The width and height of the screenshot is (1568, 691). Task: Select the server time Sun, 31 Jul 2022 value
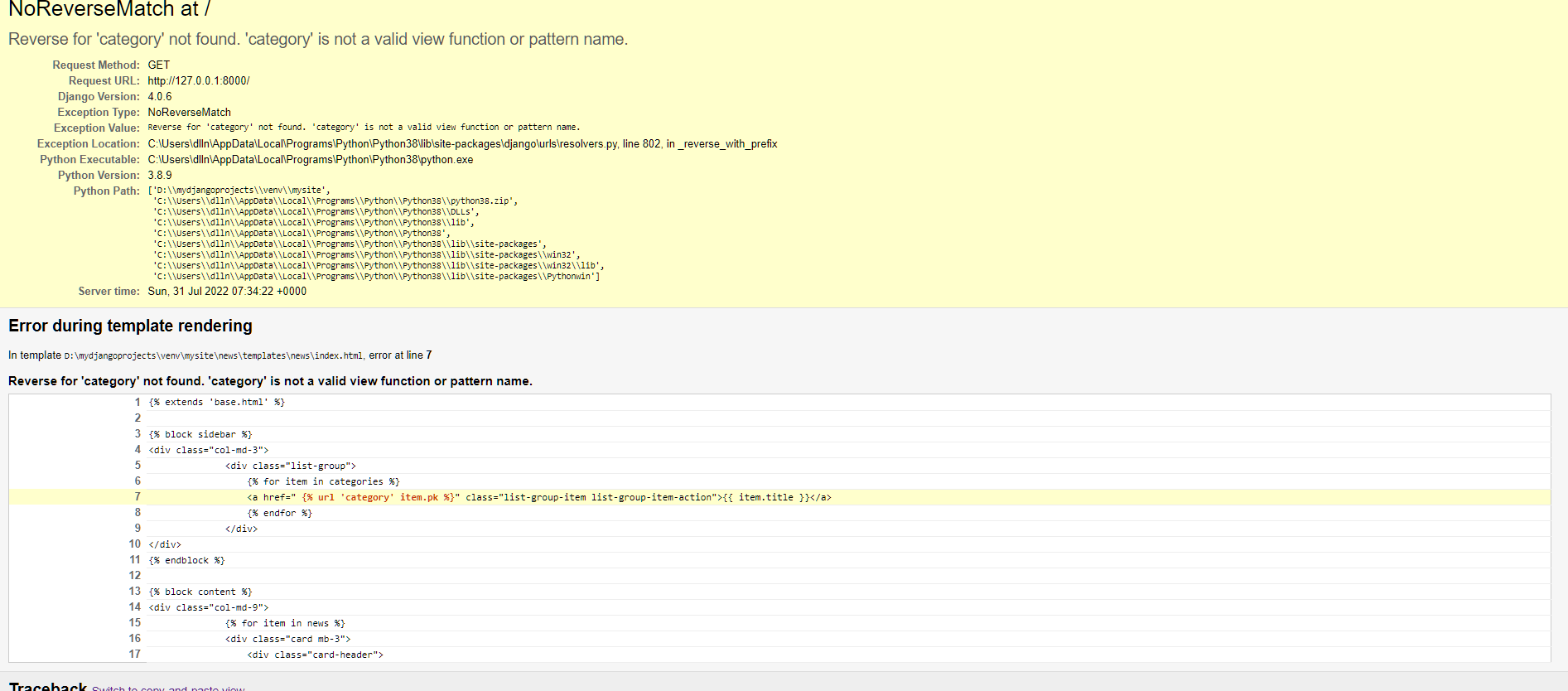(x=227, y=291)
